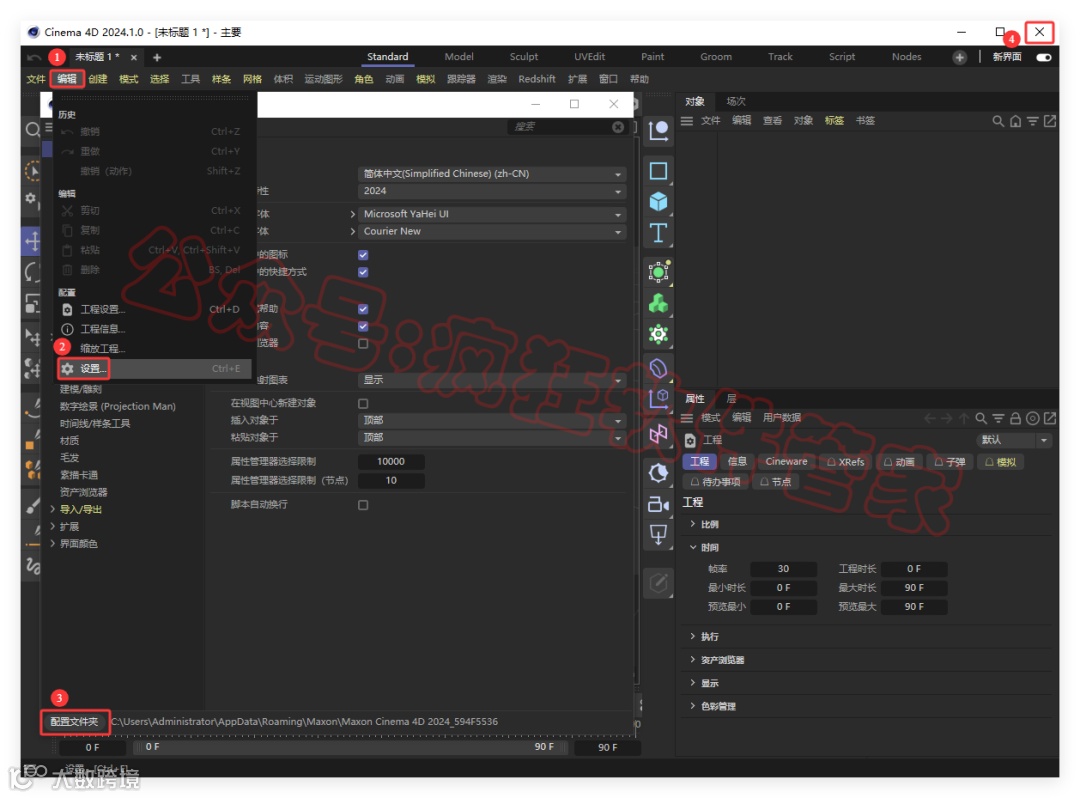This screenshot has width=1080, height=798.
Task: Click the 属性管理器选择限制 10000 field
Action: coord(391,461)
